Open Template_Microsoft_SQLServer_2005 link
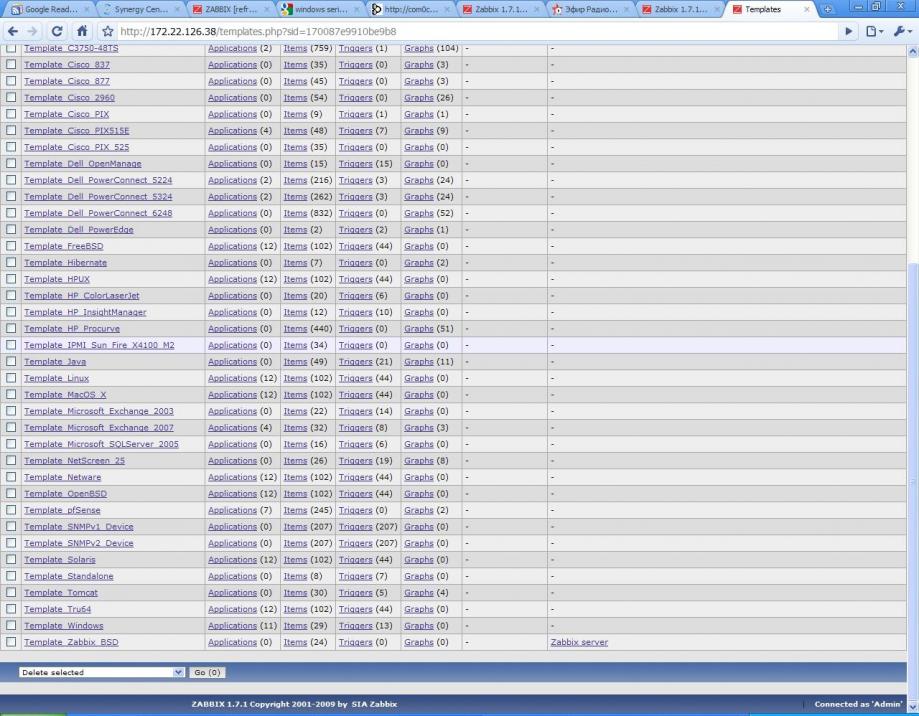 (x=101, y=444)
